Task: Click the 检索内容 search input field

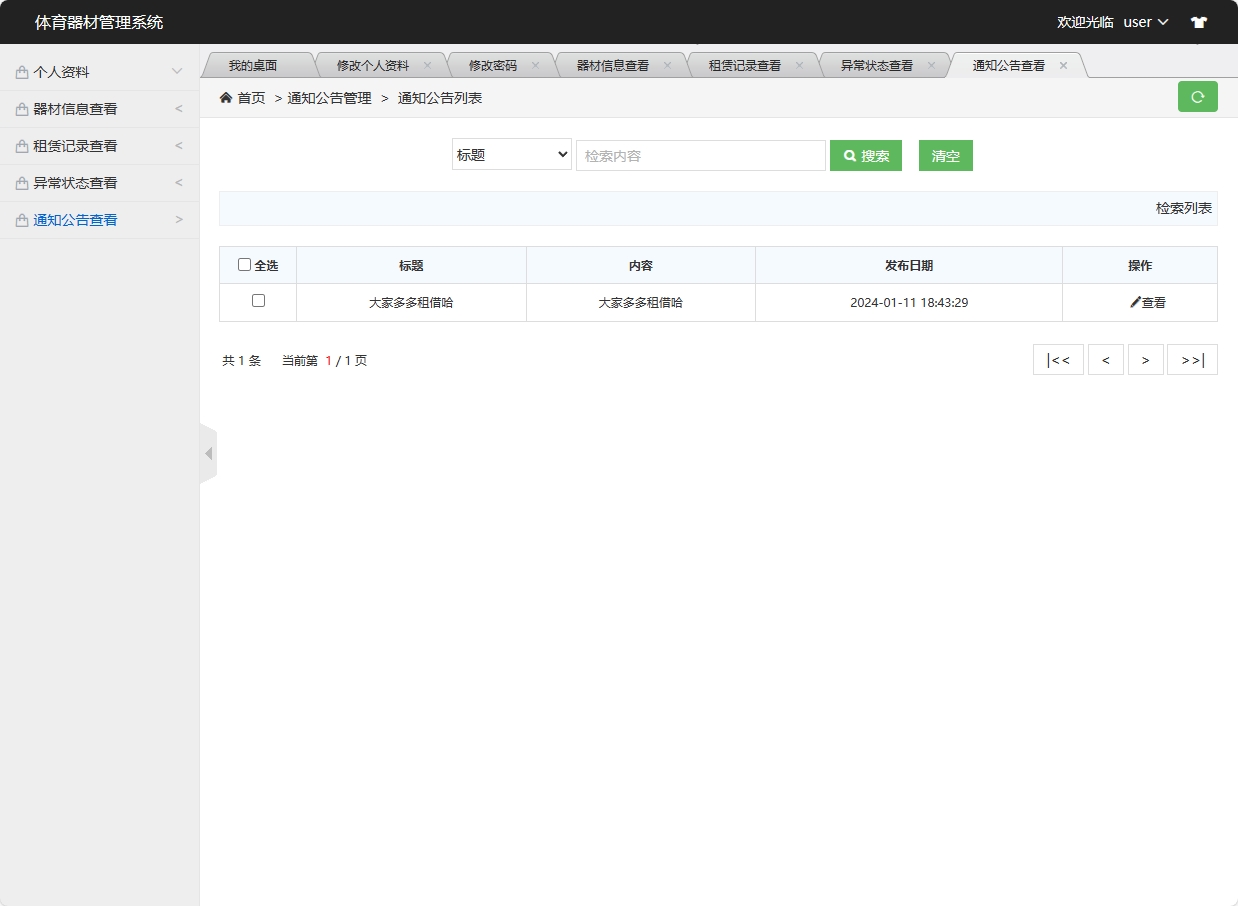Action: coord(700,155)
